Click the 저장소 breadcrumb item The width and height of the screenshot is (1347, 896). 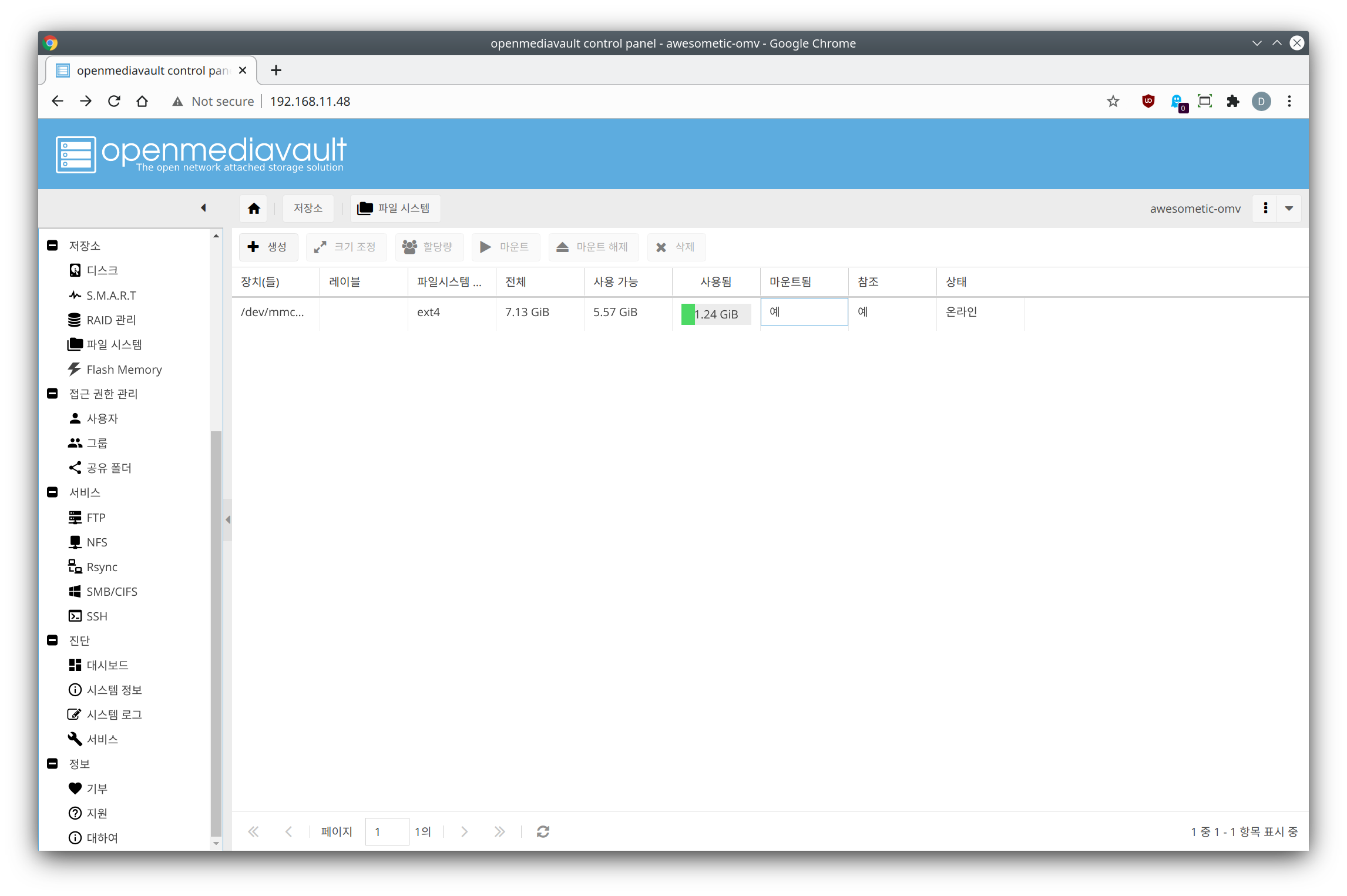(x=308, y=209)
